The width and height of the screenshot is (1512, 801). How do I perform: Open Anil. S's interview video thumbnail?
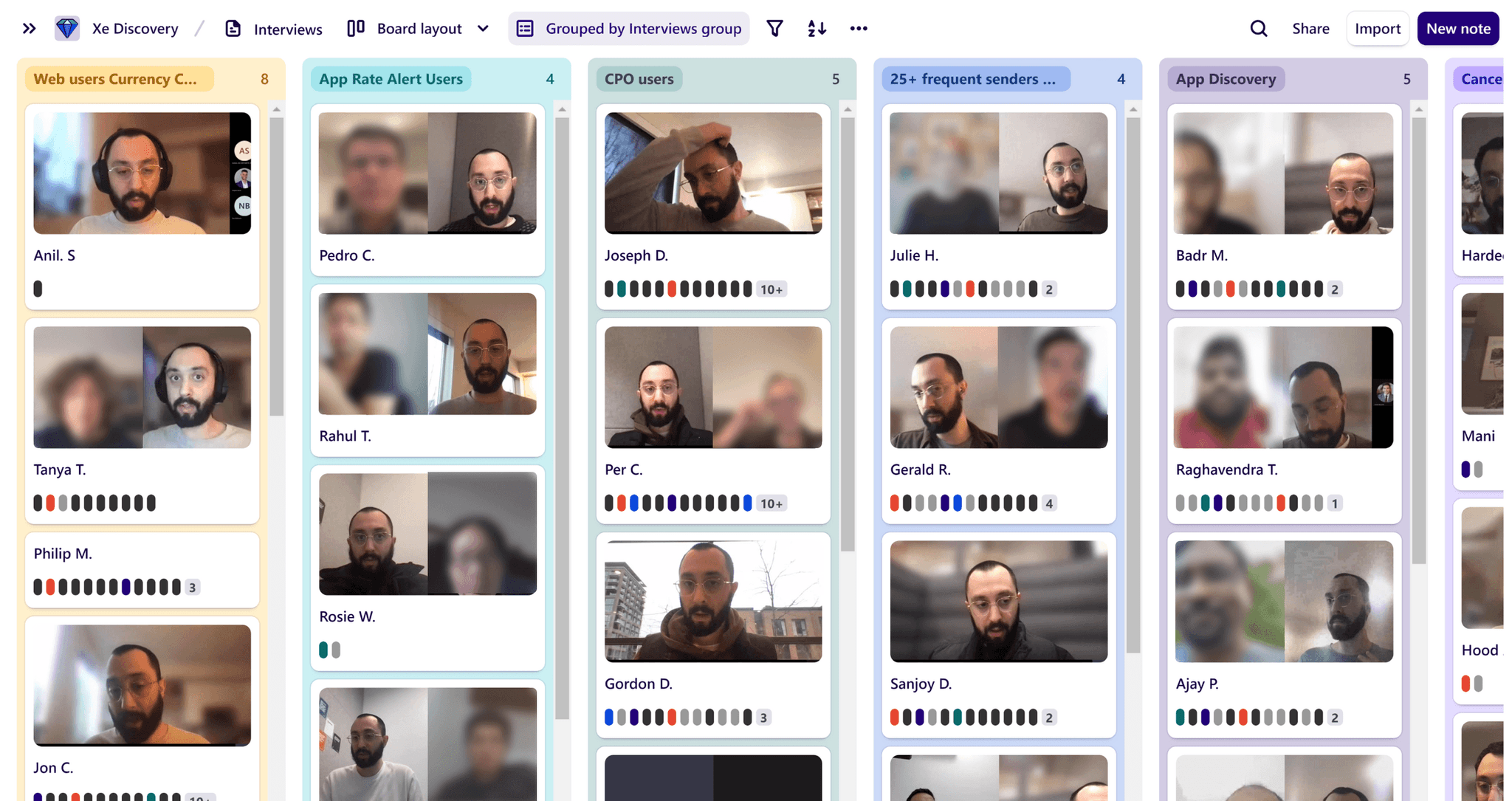click(141, 173)
